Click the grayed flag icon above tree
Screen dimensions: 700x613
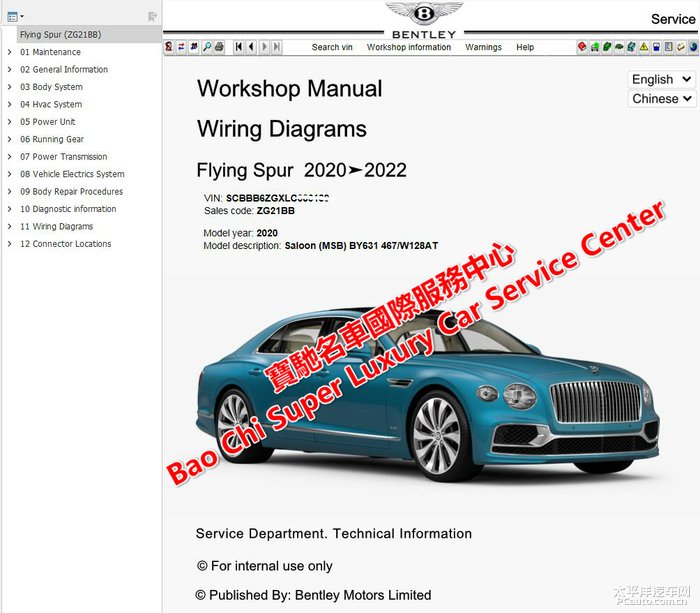click(152, 17)
